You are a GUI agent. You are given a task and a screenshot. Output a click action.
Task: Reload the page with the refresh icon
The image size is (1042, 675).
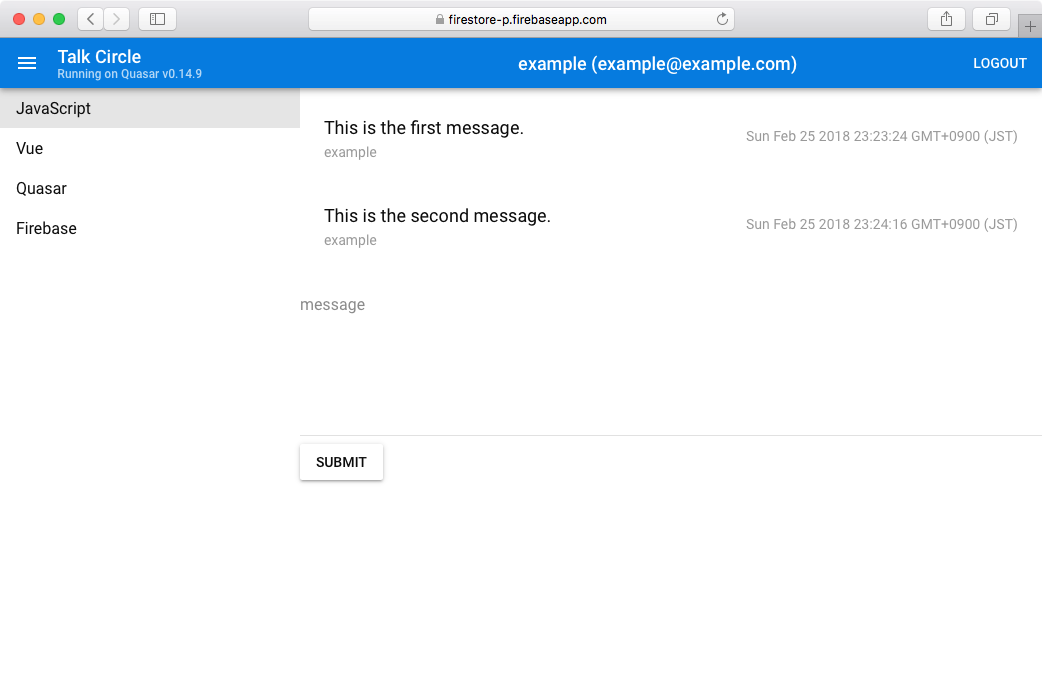(722, 19)
